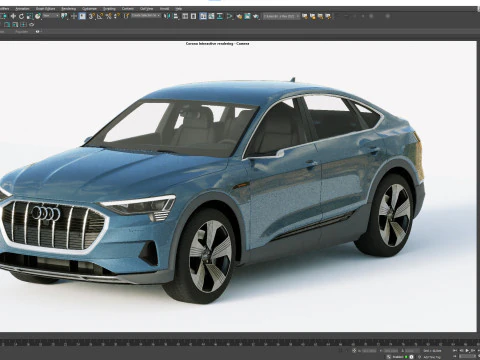Viewport: 480px width, 360px height.
Task: Select the Select and Move tool
Action: coord(13,16)
